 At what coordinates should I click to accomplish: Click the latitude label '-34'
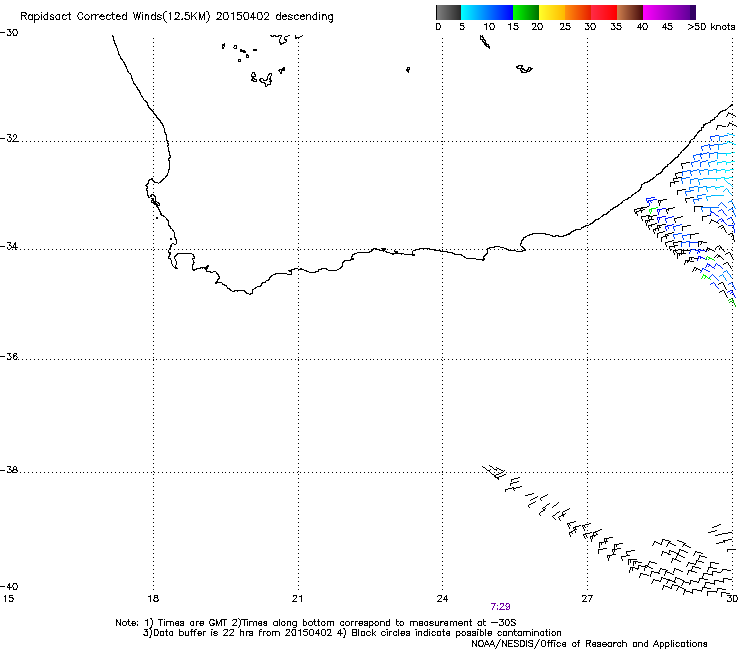click(9, 246)
